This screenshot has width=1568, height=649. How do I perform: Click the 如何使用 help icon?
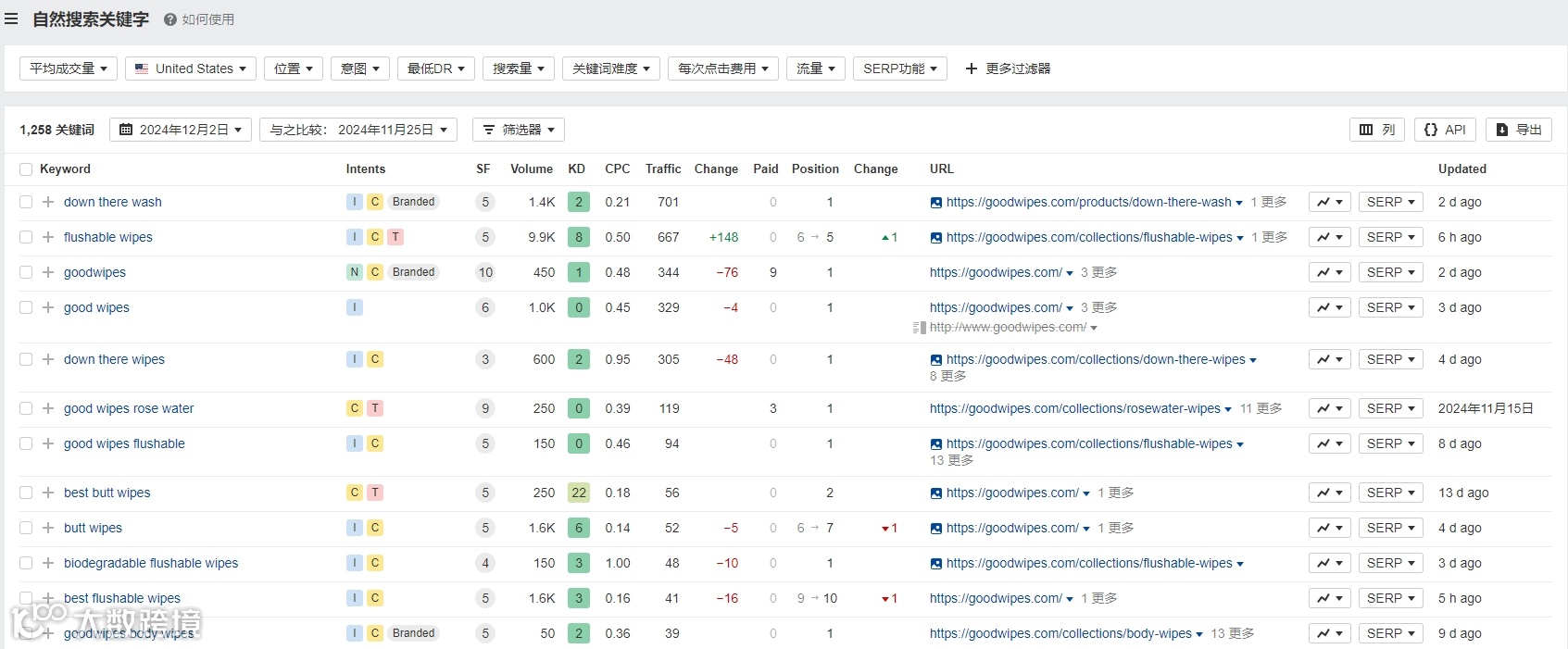[170, 19]
